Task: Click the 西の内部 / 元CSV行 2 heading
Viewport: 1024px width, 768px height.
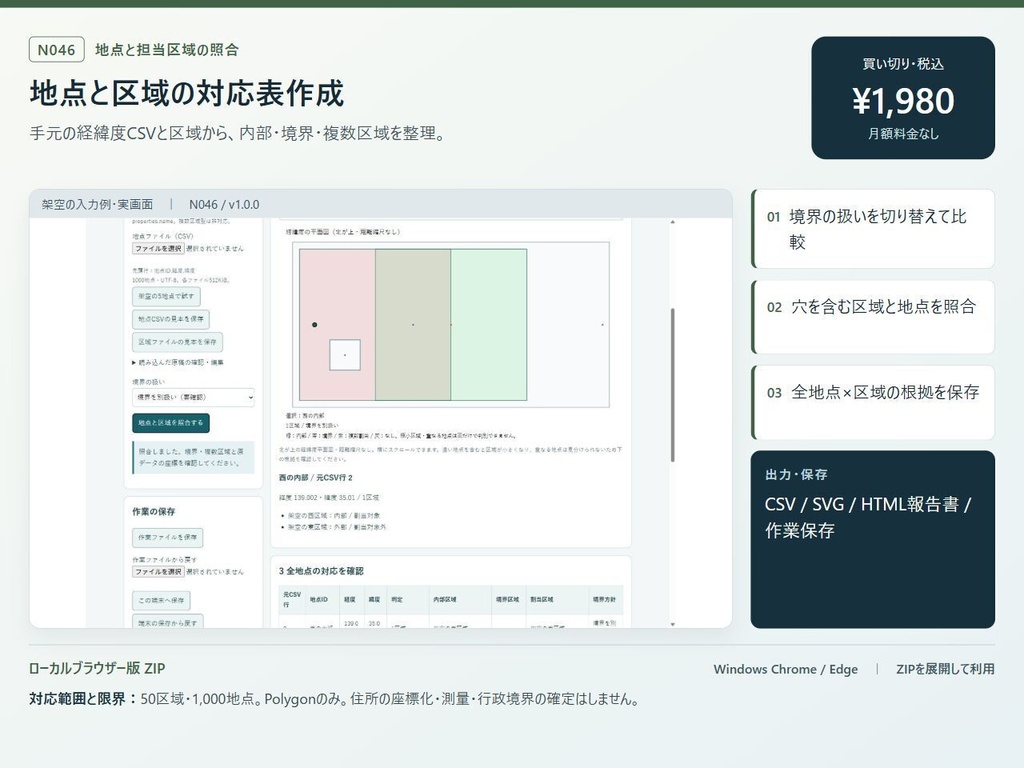Action: click(x=315, y=477)
